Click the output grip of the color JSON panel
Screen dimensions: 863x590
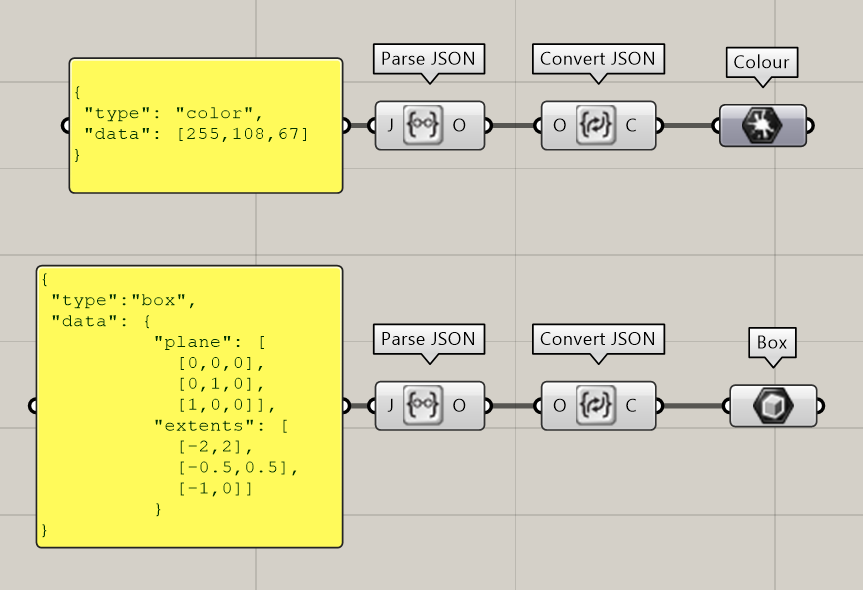pyautogui.click(x=346, y=126)
